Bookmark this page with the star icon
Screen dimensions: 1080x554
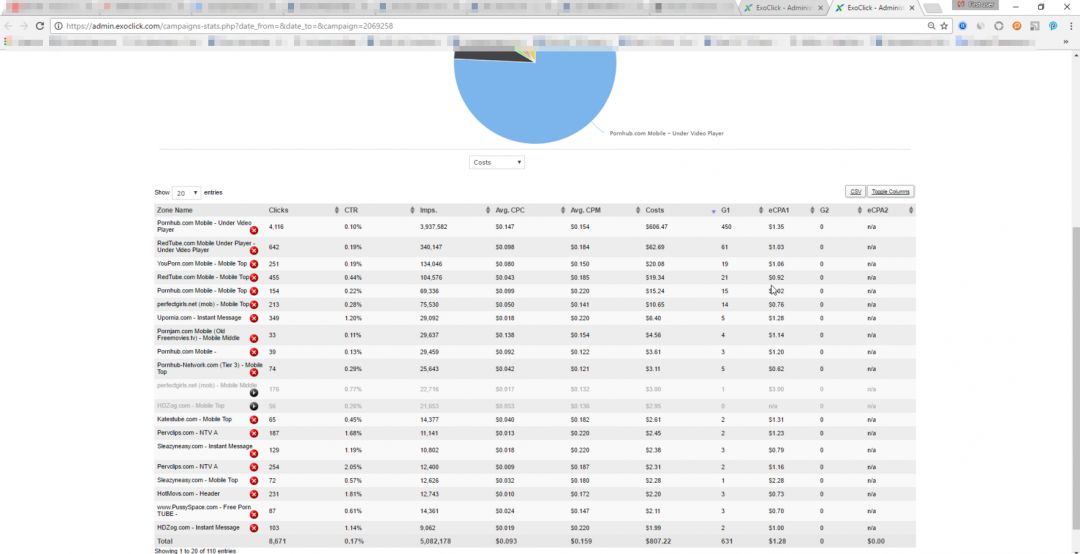pyautogui.click(x=944, y=26)
